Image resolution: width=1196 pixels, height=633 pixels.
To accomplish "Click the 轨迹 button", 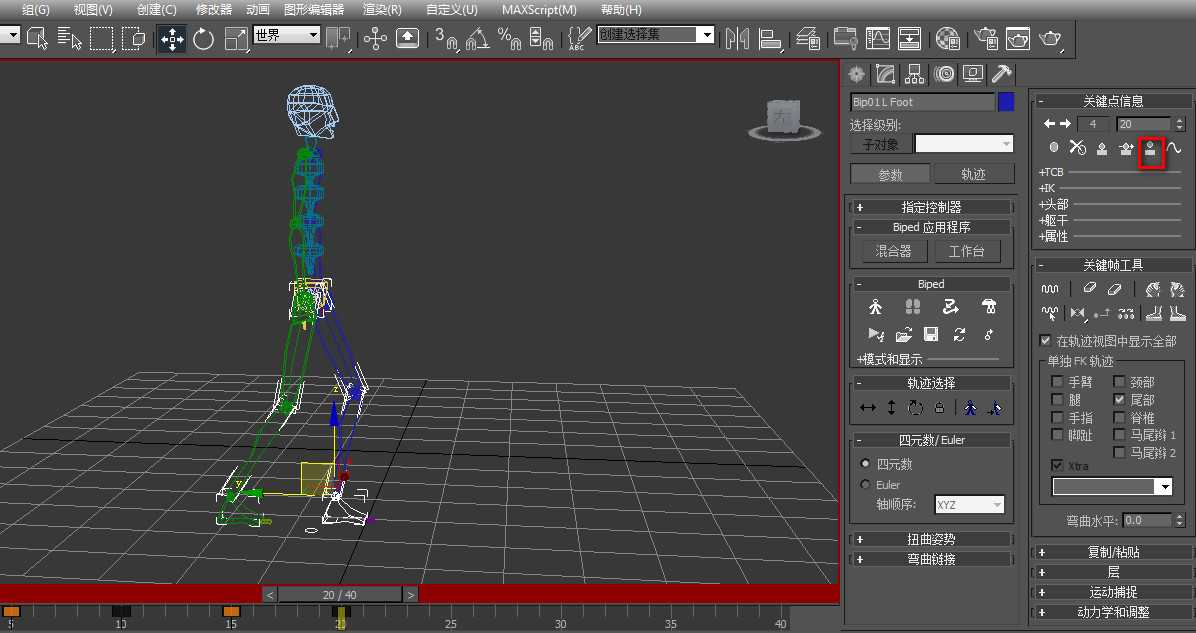I will (973, 175).
